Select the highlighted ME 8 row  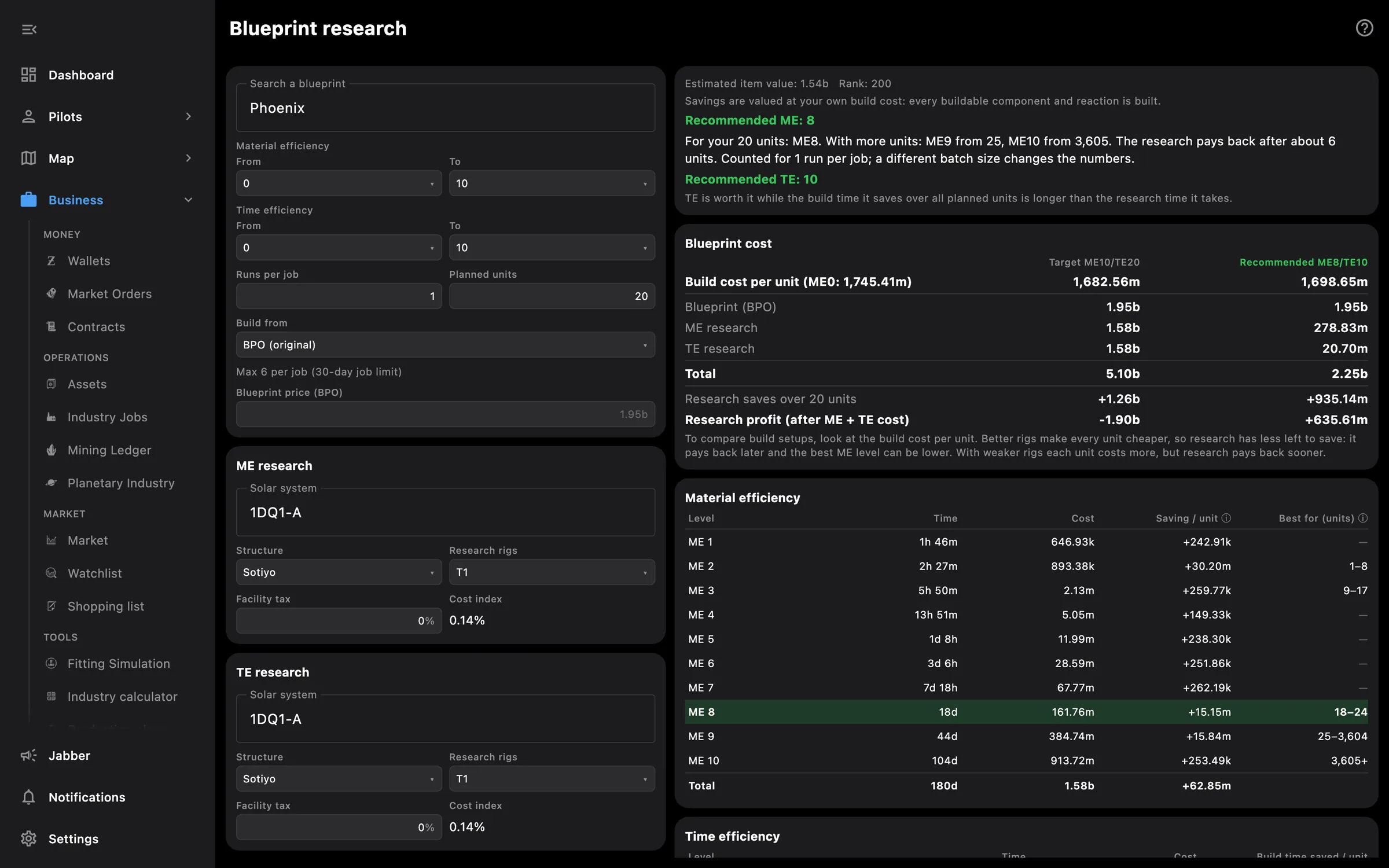click(x=1027, y=712)
